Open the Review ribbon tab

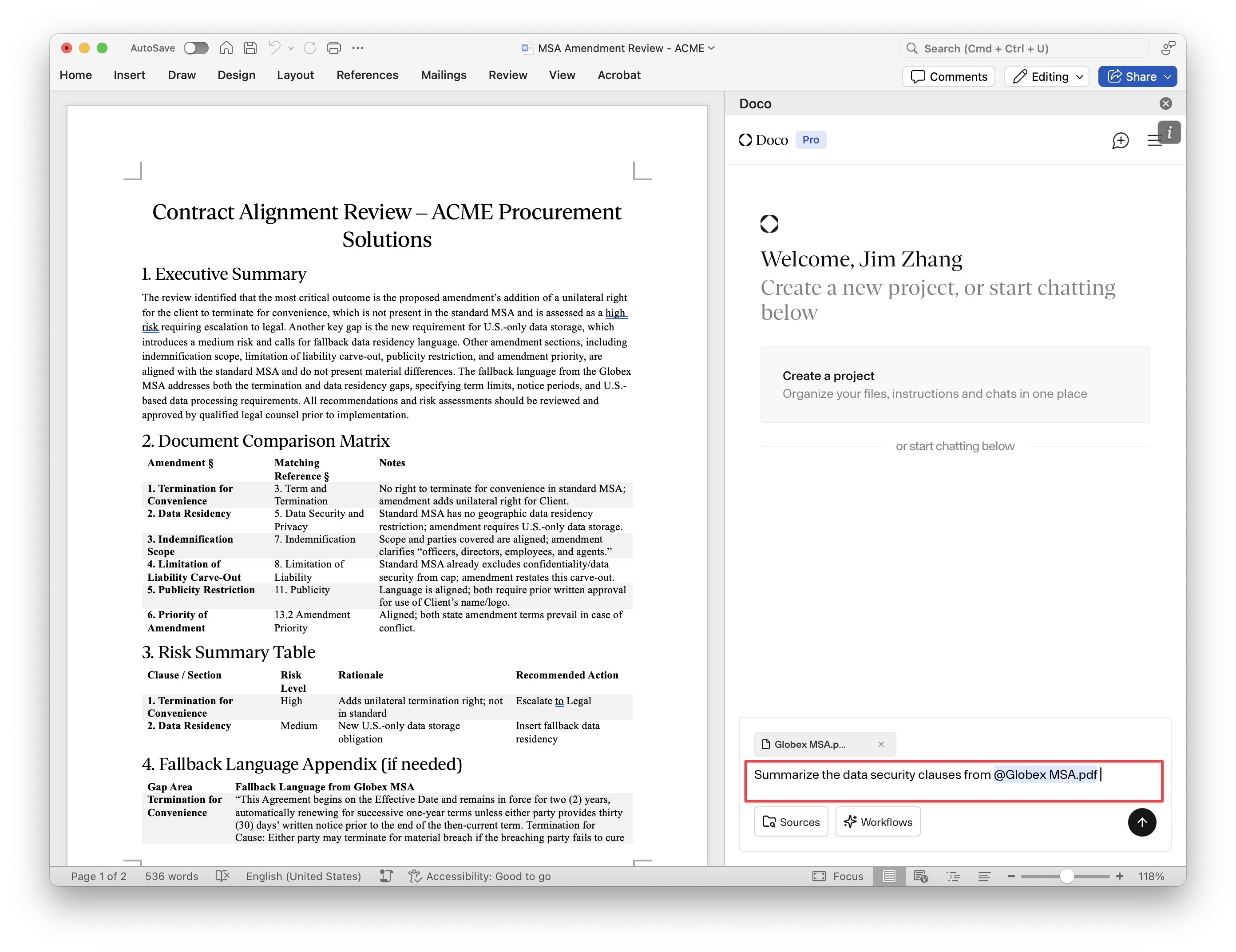507,75
